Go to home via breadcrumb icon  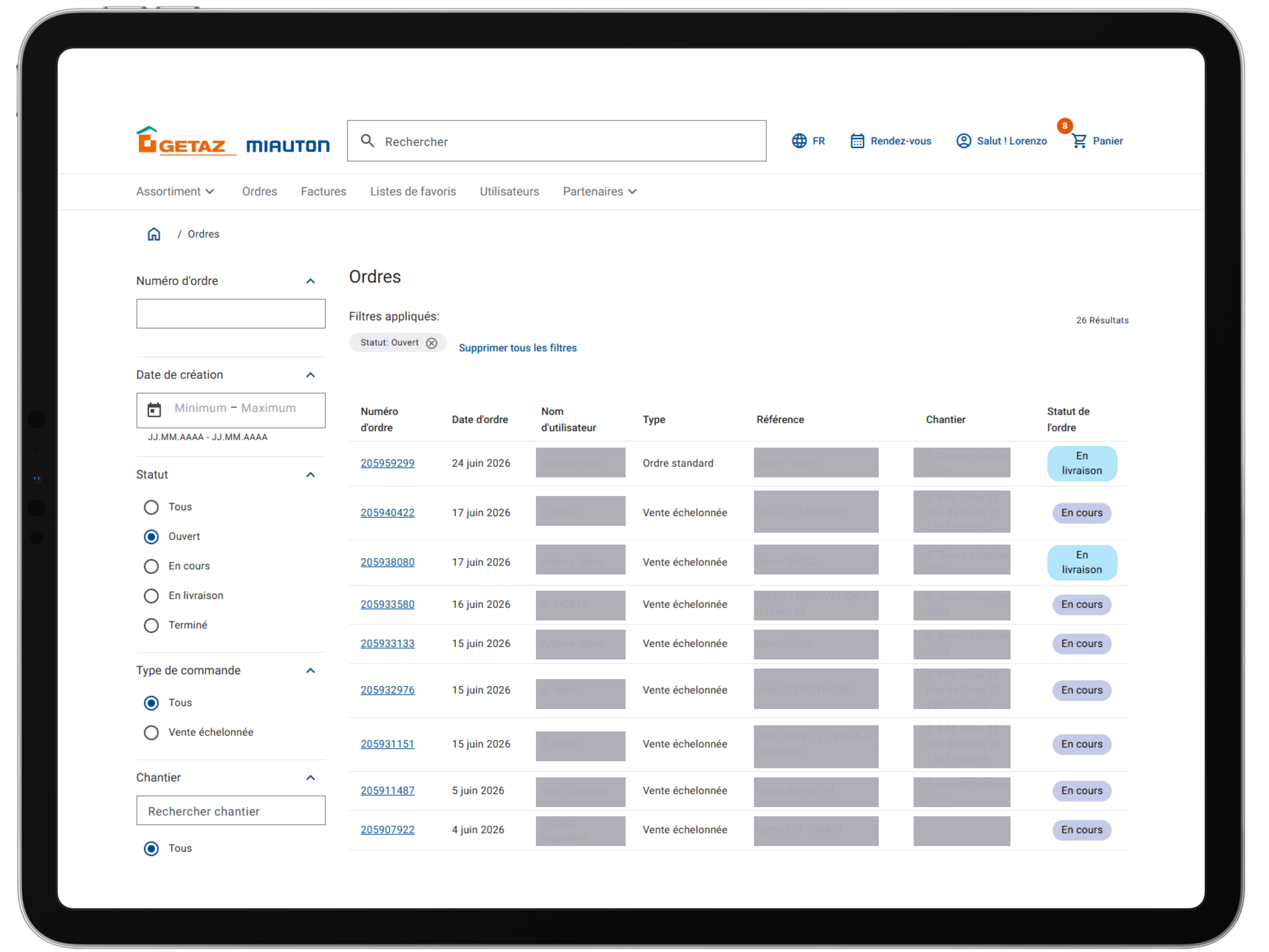(154, 234)
